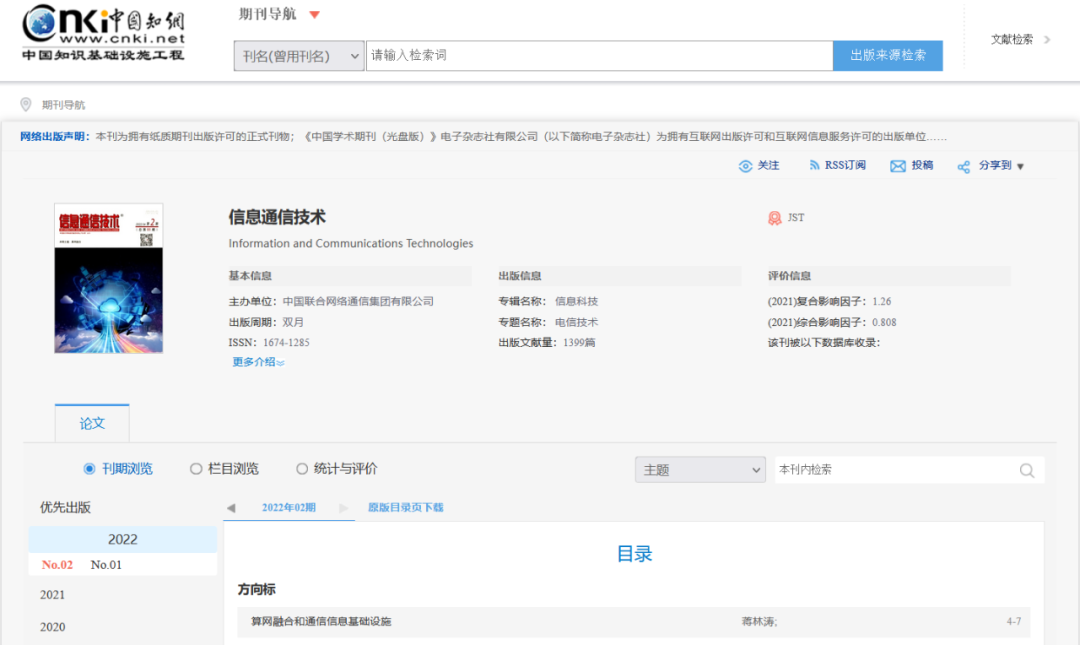
Task: Click the next issue right arrow
Action: click(x=344, y=508)
